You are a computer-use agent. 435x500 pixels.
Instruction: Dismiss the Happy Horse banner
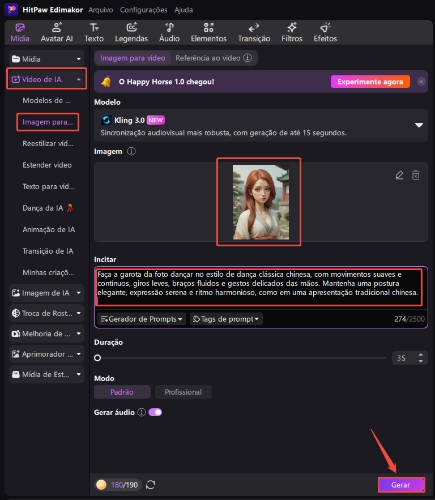(421, 82)
